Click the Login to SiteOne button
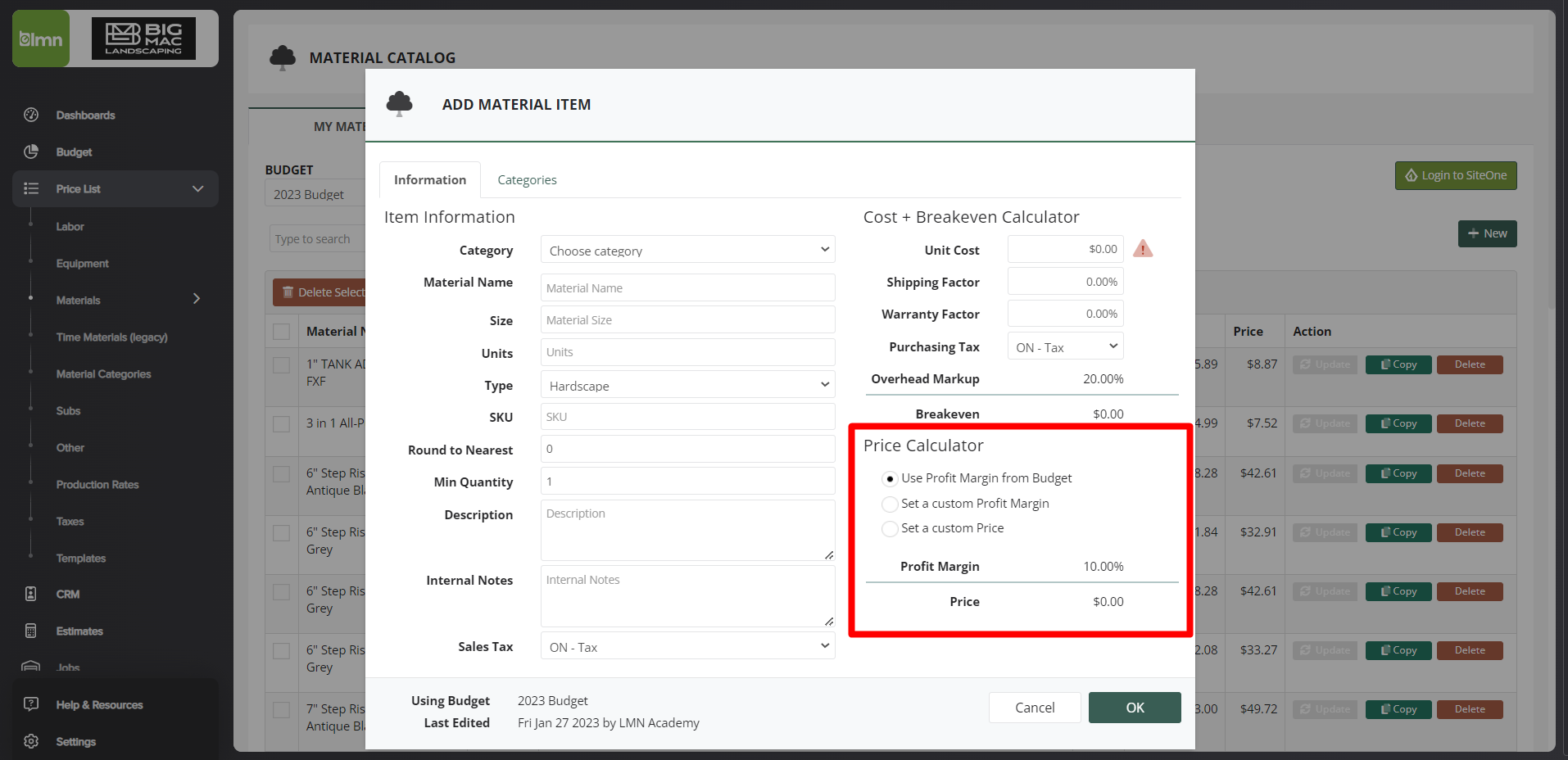The height and width of the screenshot is (760, 1568). (x=1456, y=175)
